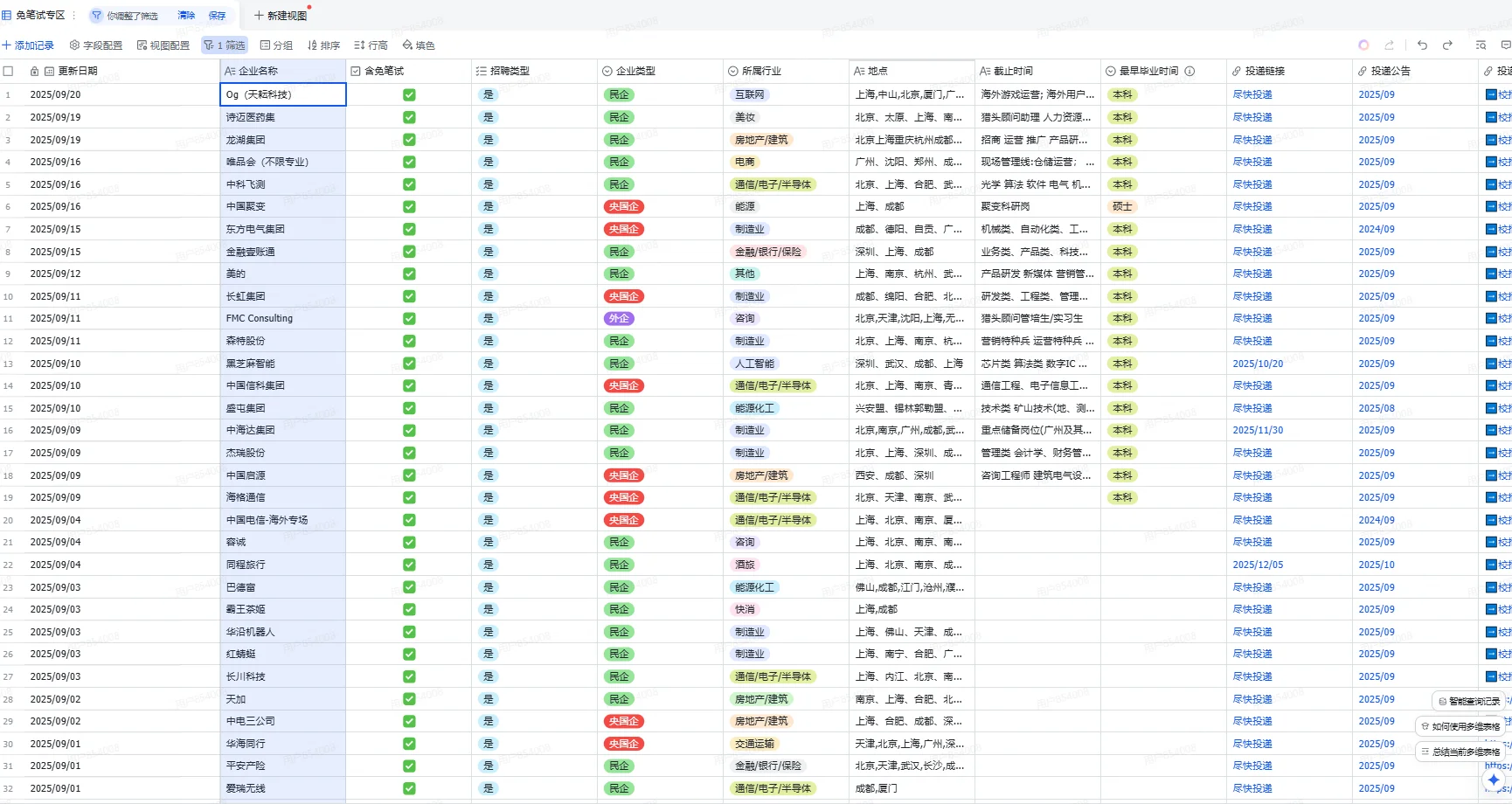Select the 企业名称 column header
1512x804 pixels.
click(x=283, y=72)
